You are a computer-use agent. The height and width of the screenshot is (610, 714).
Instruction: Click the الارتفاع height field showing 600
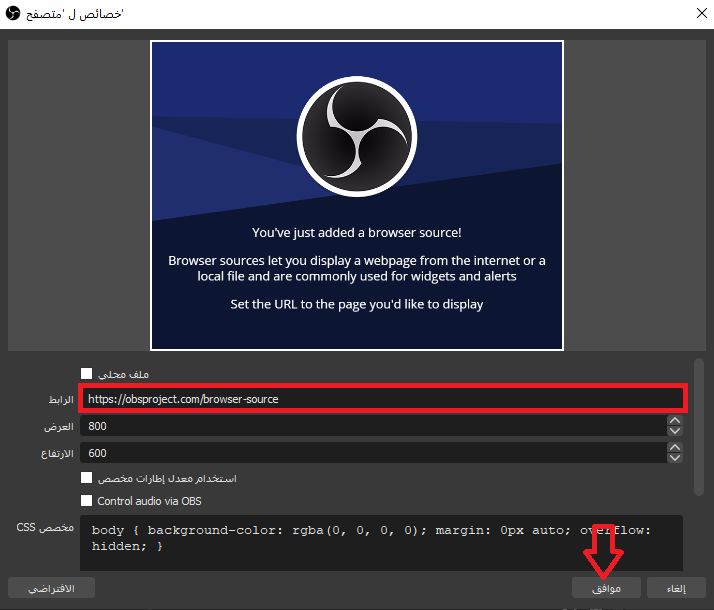click(x=373, y=453)
